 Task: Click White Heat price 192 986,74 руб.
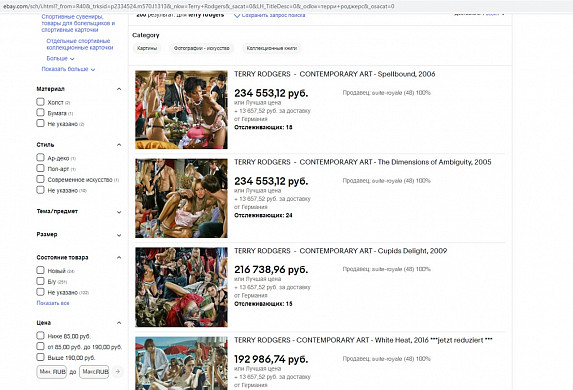[271, 359]
